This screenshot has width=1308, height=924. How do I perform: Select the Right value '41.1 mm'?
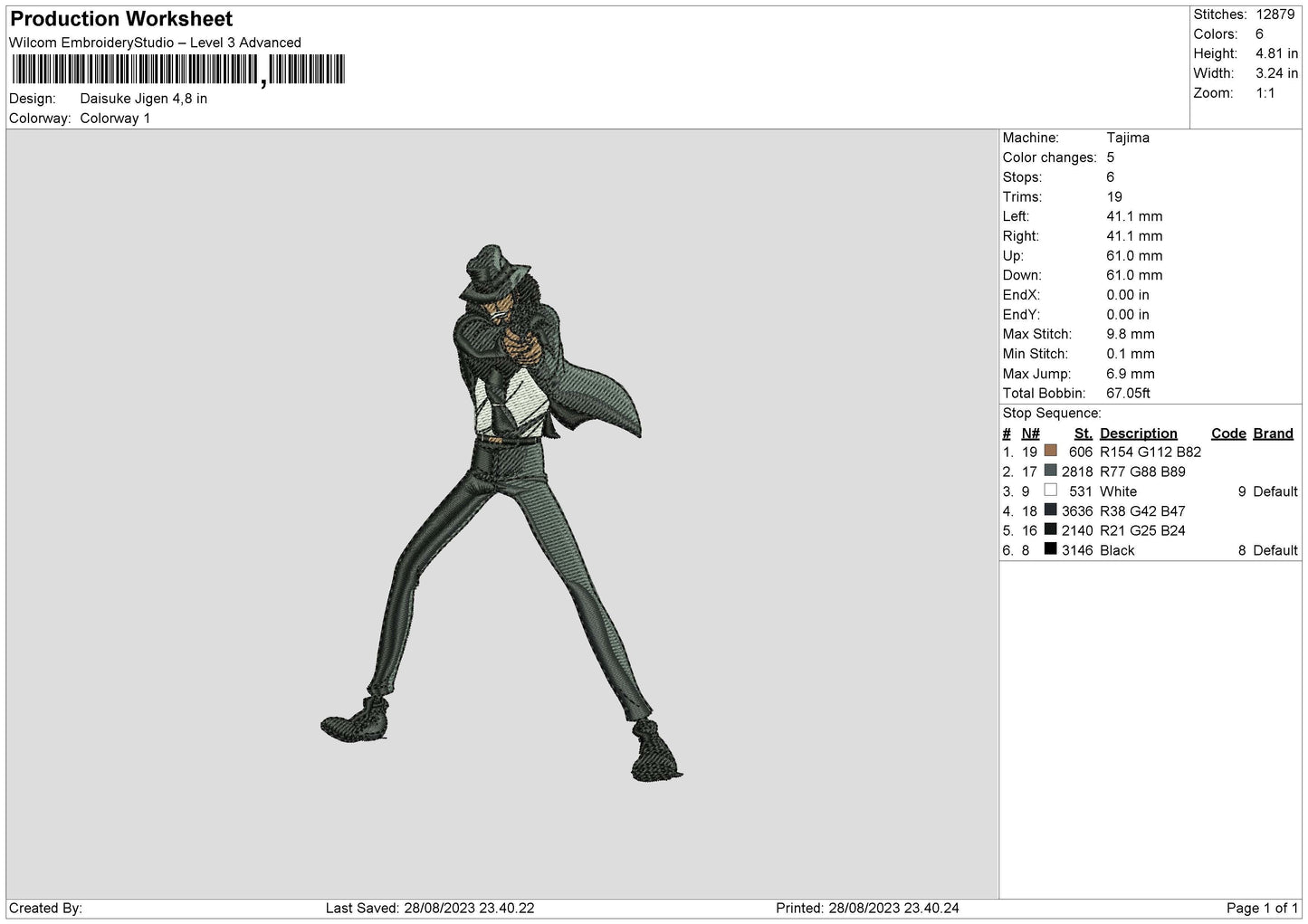(1134, 236)
